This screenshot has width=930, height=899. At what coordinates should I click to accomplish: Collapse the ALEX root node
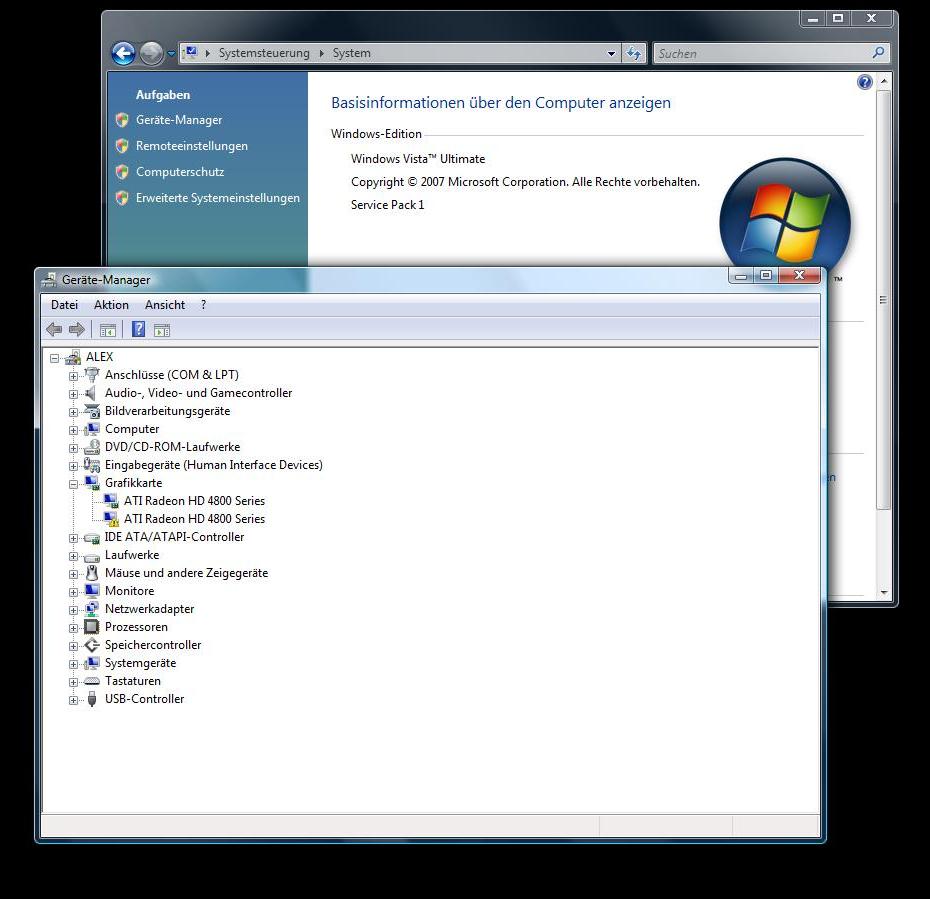(x=55, y=358)
